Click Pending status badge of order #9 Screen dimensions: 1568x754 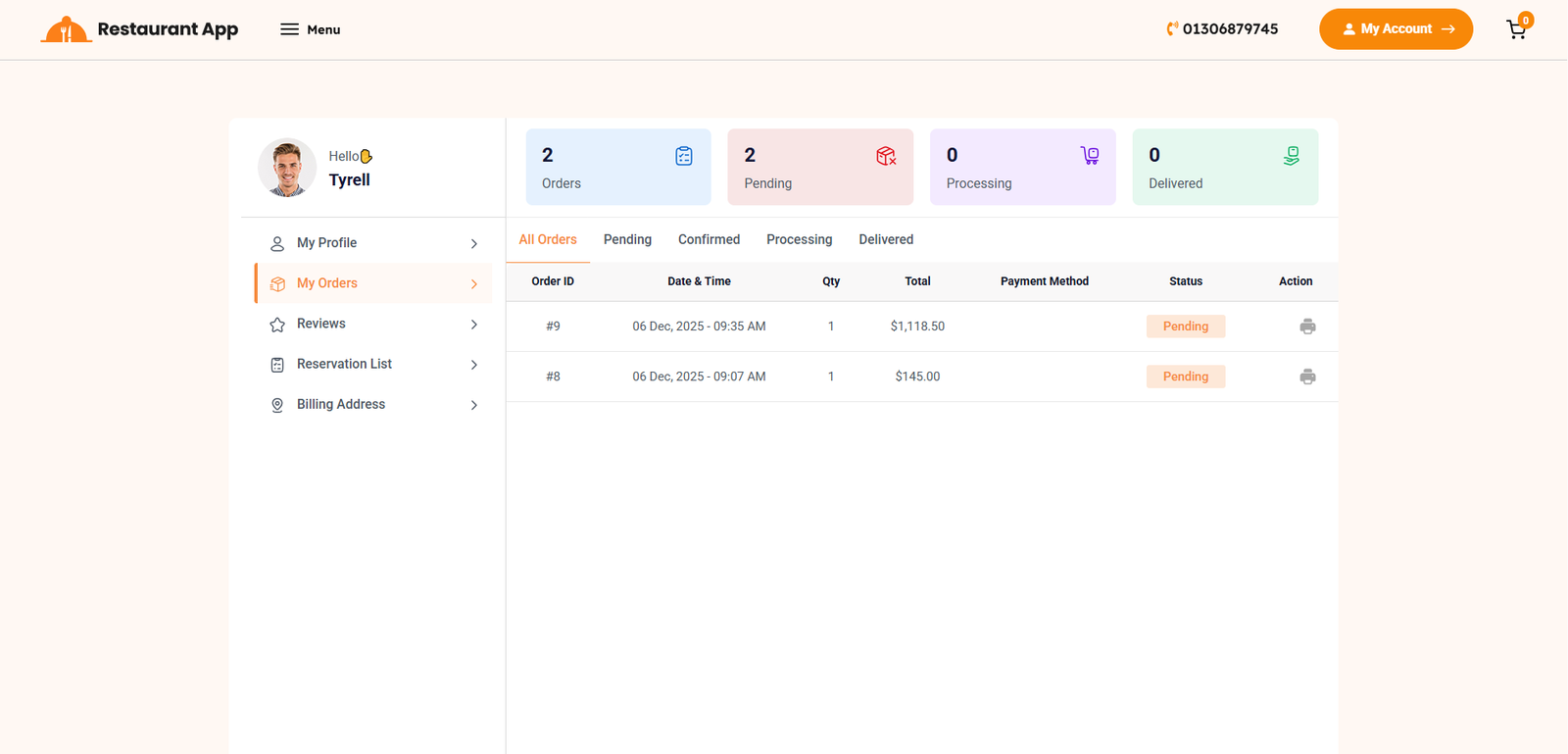point(1186,327)
